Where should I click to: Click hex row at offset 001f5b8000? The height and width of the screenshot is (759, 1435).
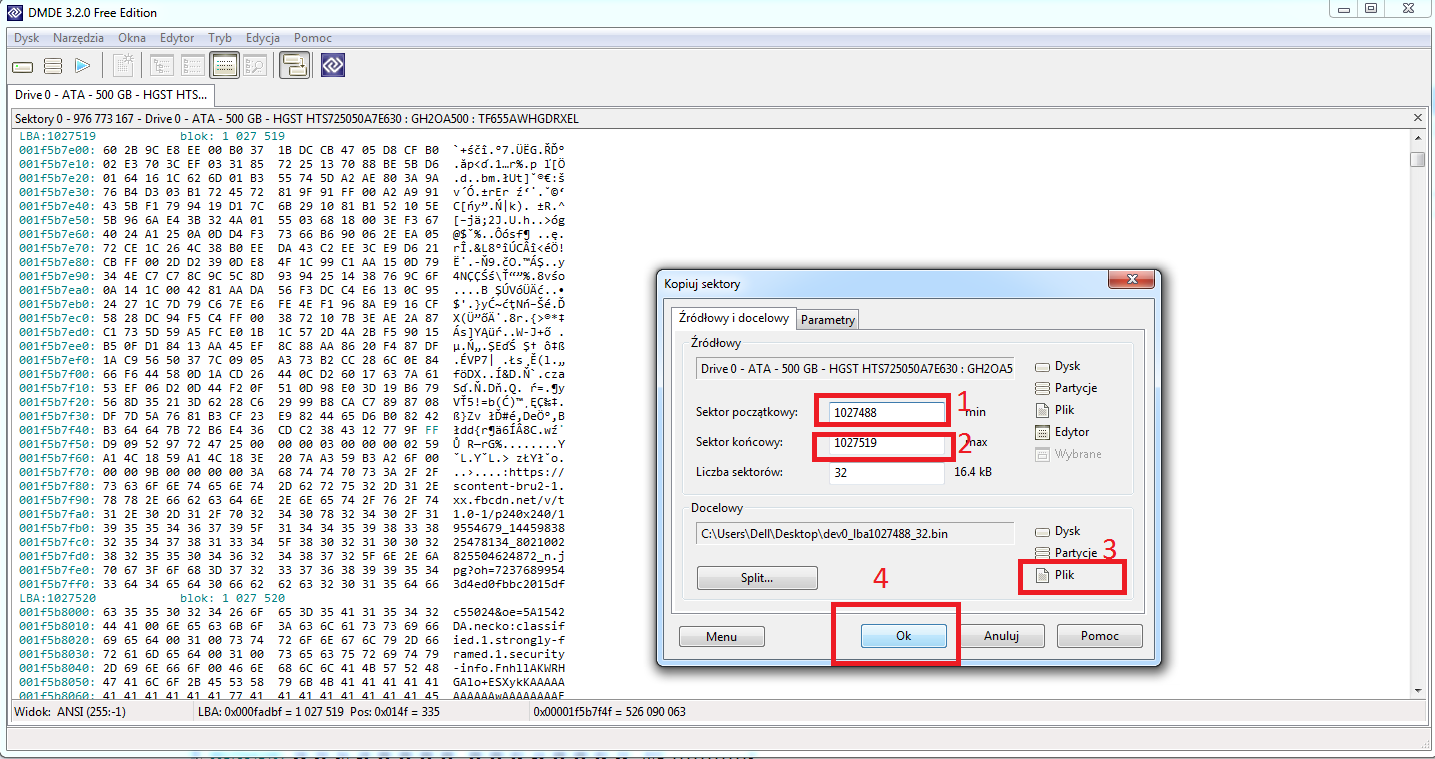tap(292, 611)
